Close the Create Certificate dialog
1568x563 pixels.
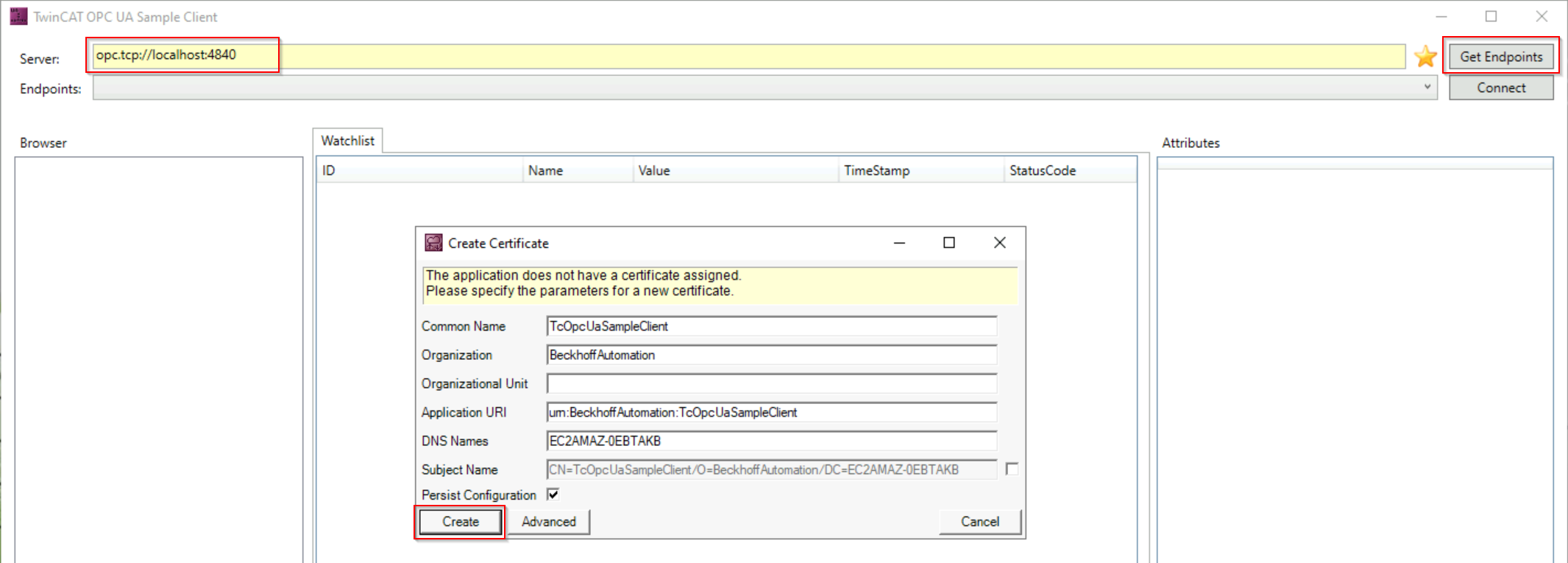(x=999, y=243)
